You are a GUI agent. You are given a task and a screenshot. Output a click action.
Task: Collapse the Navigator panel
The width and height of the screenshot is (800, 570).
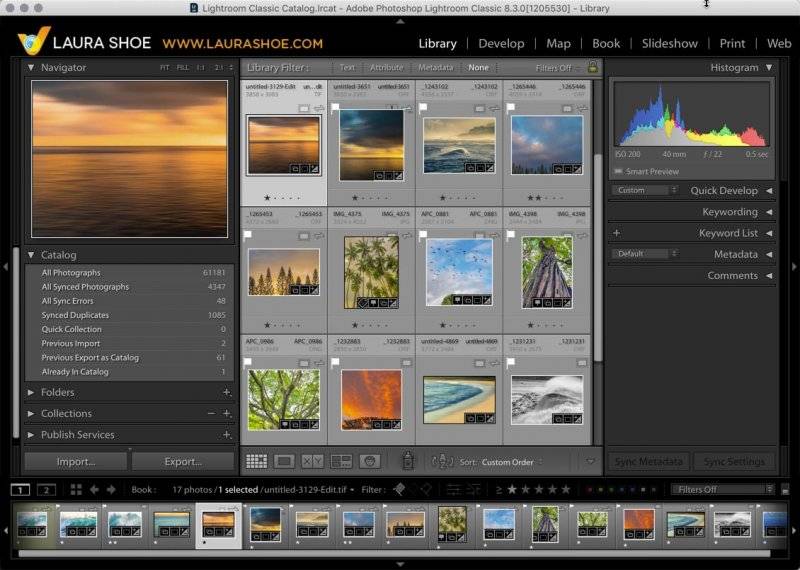coord(31,67)
